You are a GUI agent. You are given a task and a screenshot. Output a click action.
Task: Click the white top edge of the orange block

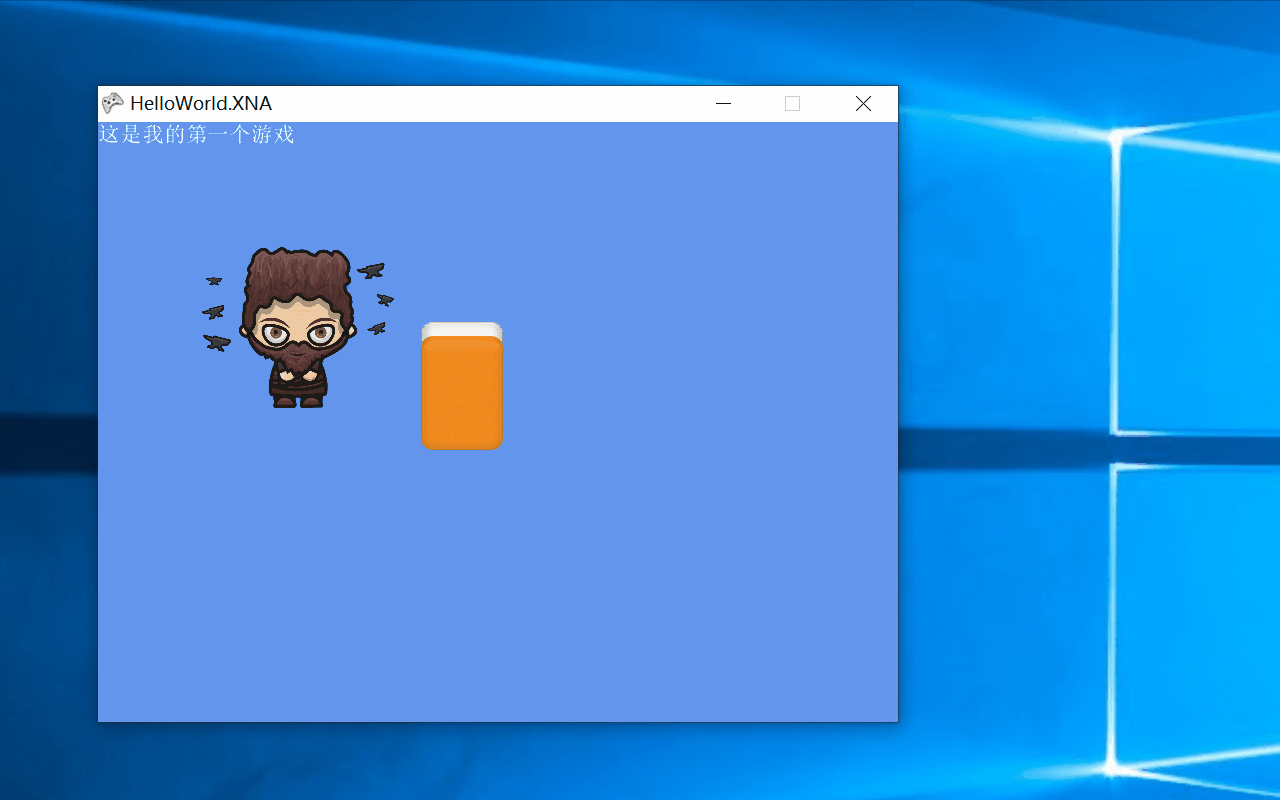click(462, 329)
